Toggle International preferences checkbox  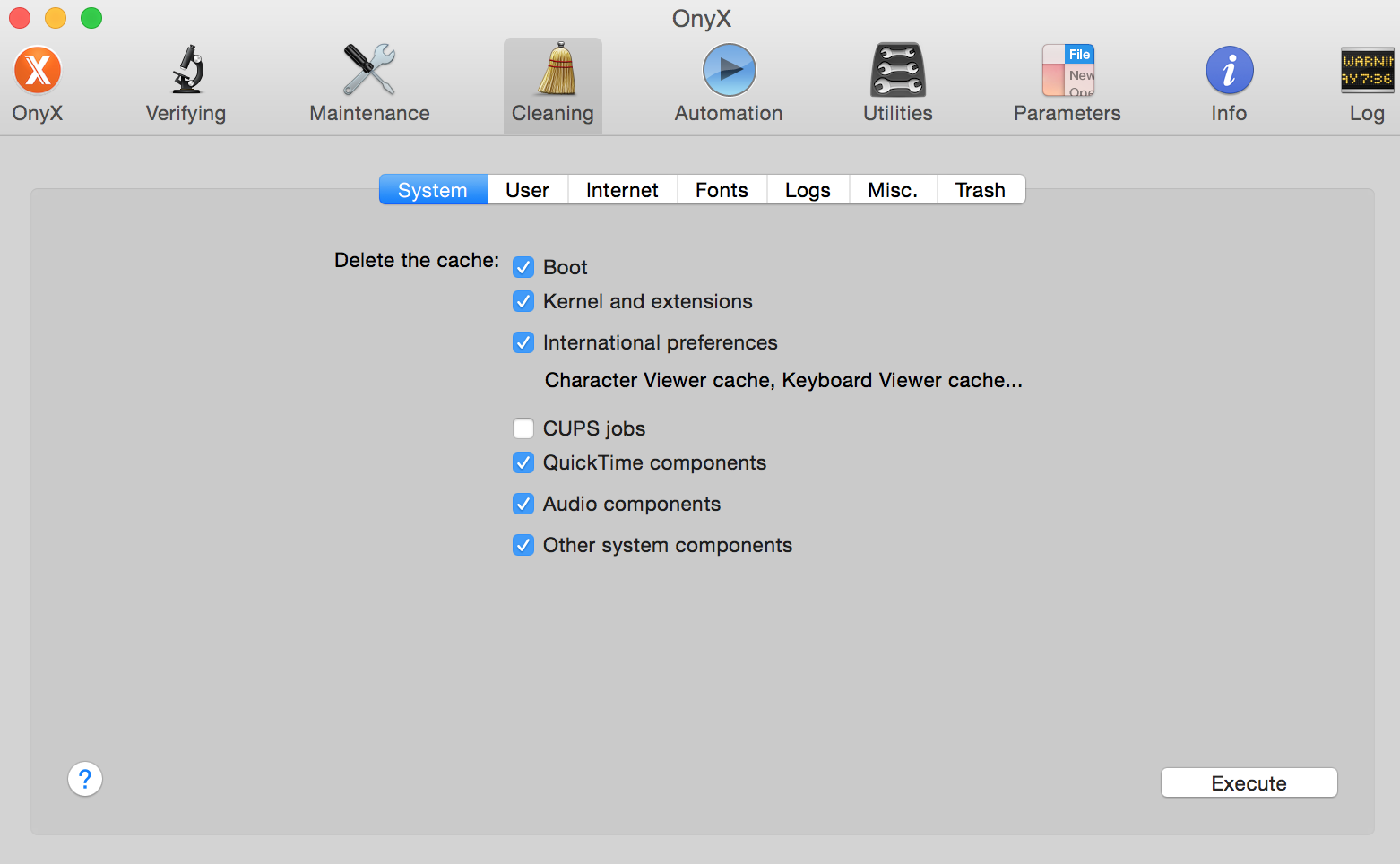pyautogui.click(x=523, y=342)
